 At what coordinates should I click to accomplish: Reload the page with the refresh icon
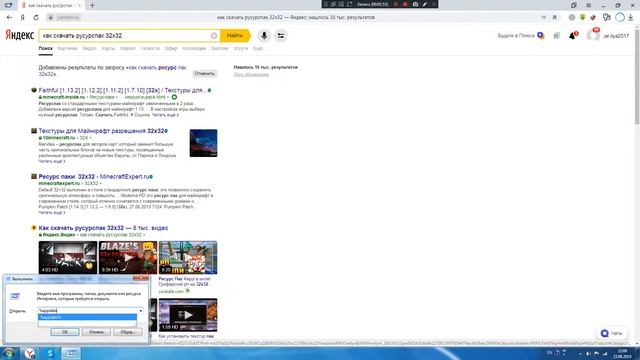pyautogui.click(x=36, y=18)
